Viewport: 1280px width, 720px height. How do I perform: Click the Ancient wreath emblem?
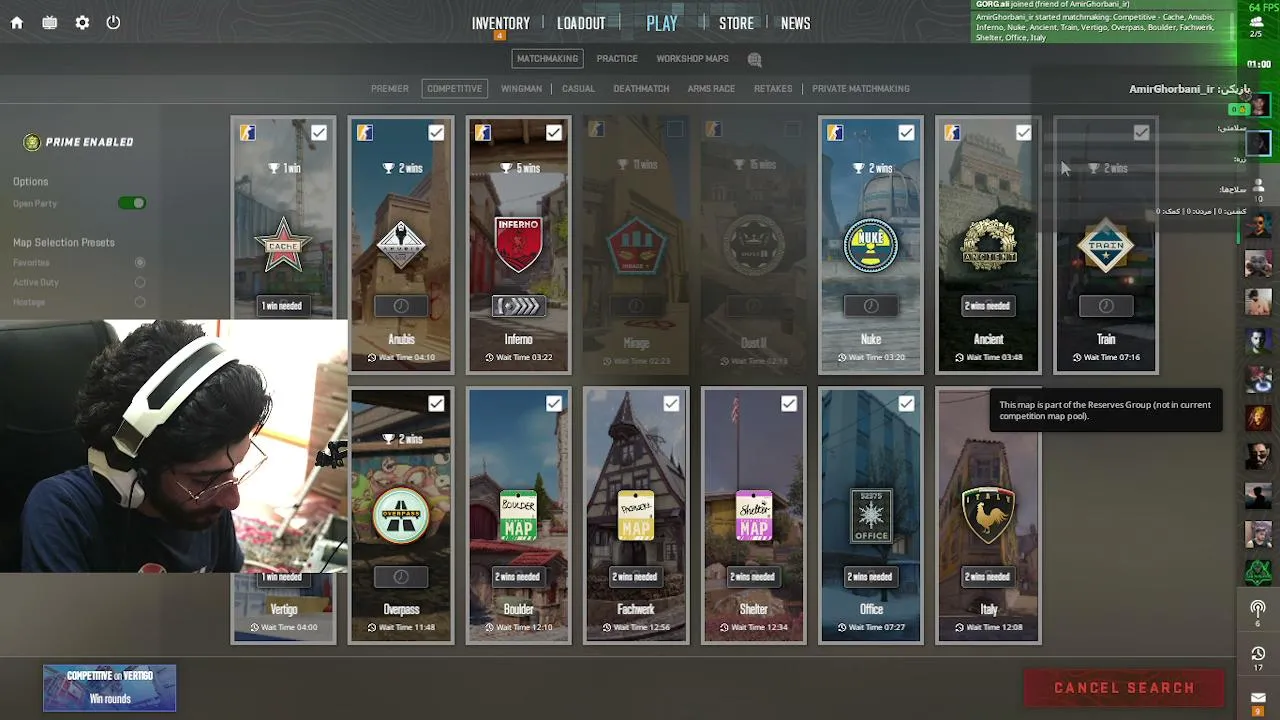pos(988,245)
